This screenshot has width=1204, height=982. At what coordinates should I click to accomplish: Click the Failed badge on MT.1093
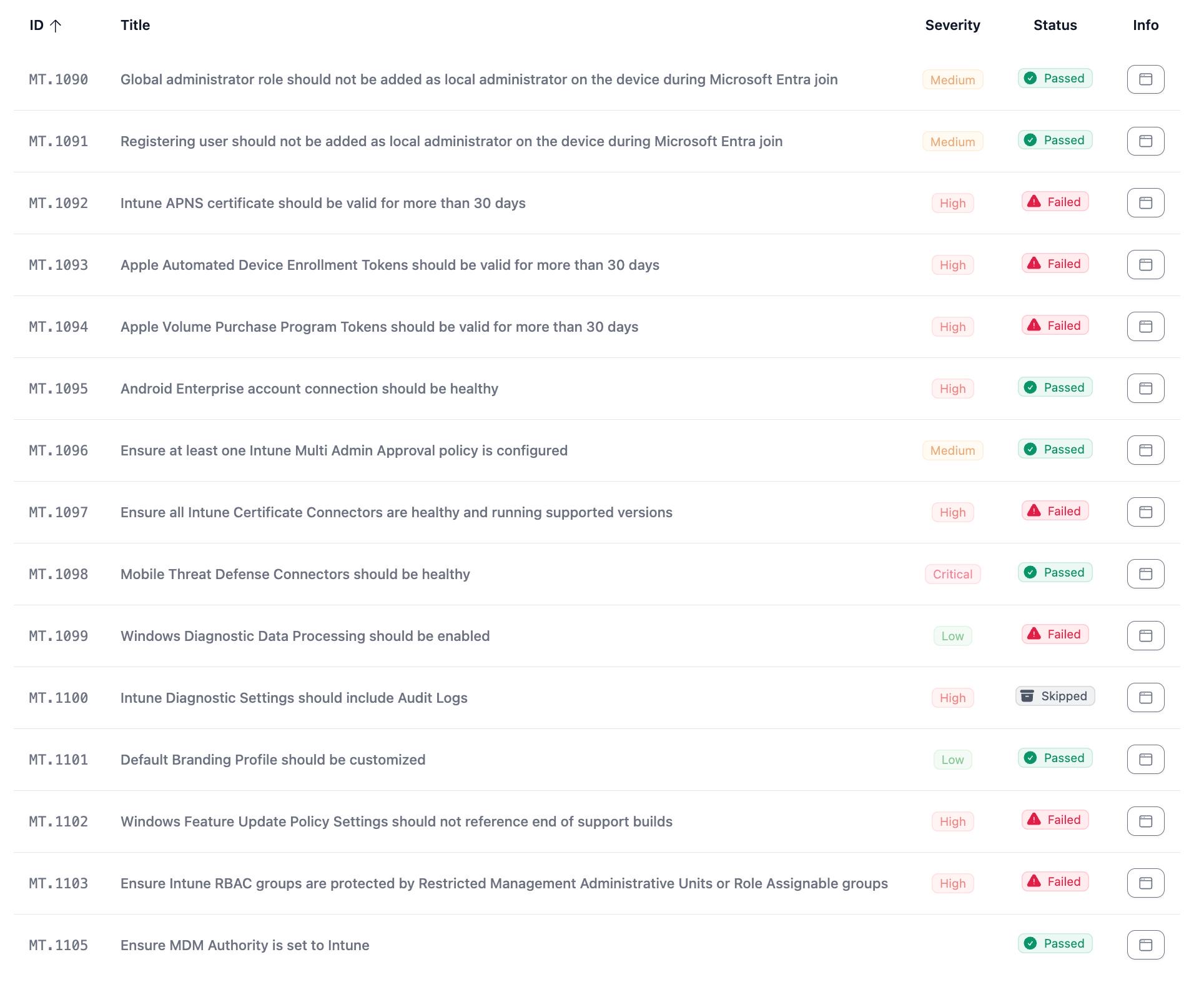point(1055,264)
